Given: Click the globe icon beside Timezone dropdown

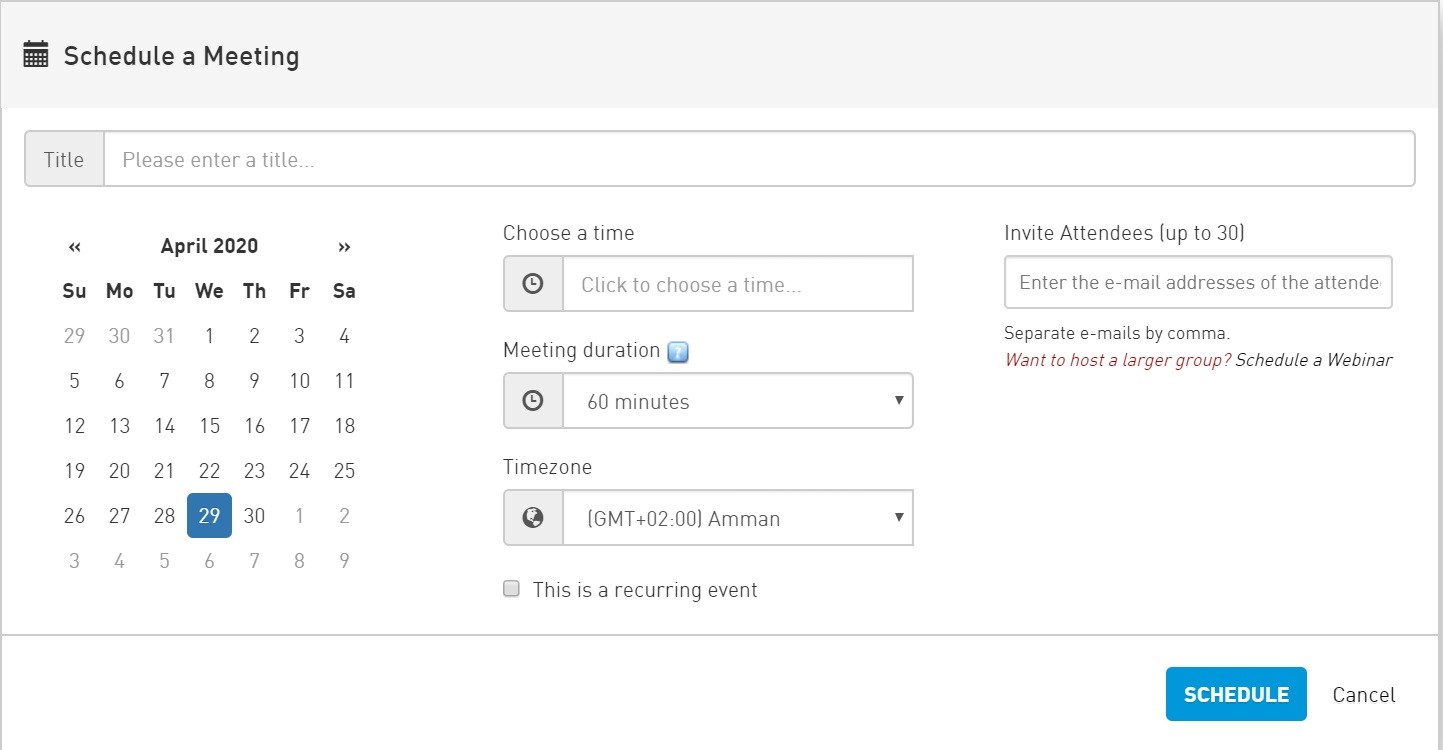Looking at the screenshot, I should click(533, 518).
